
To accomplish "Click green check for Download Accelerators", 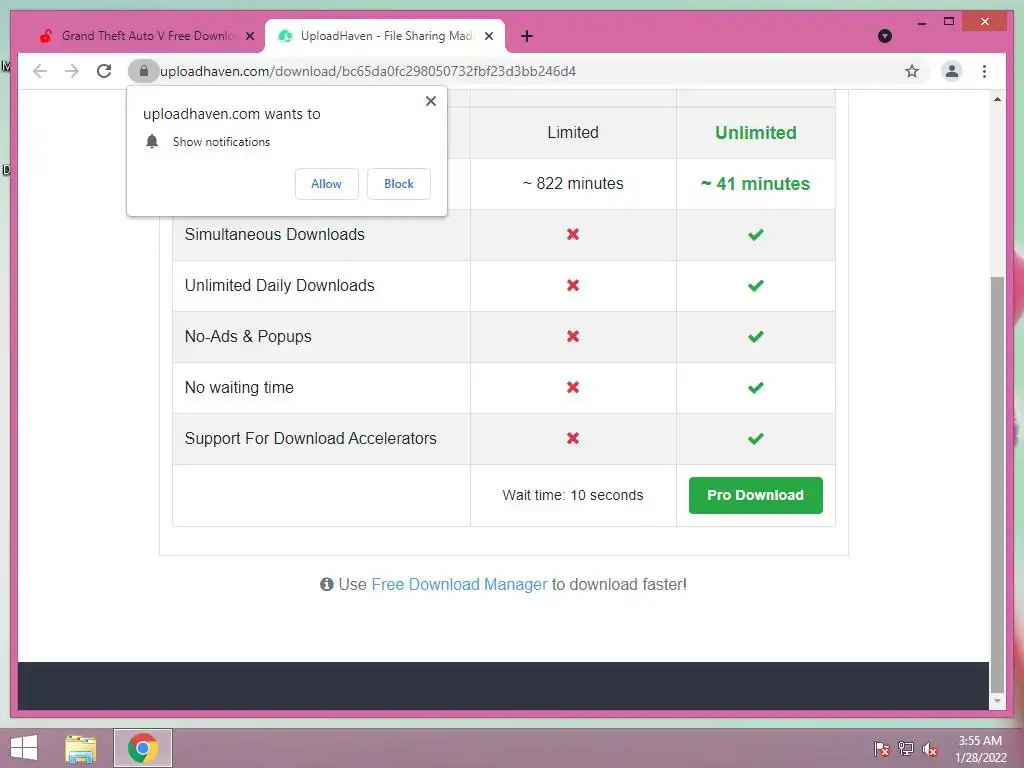I will [x=756, y=438].
